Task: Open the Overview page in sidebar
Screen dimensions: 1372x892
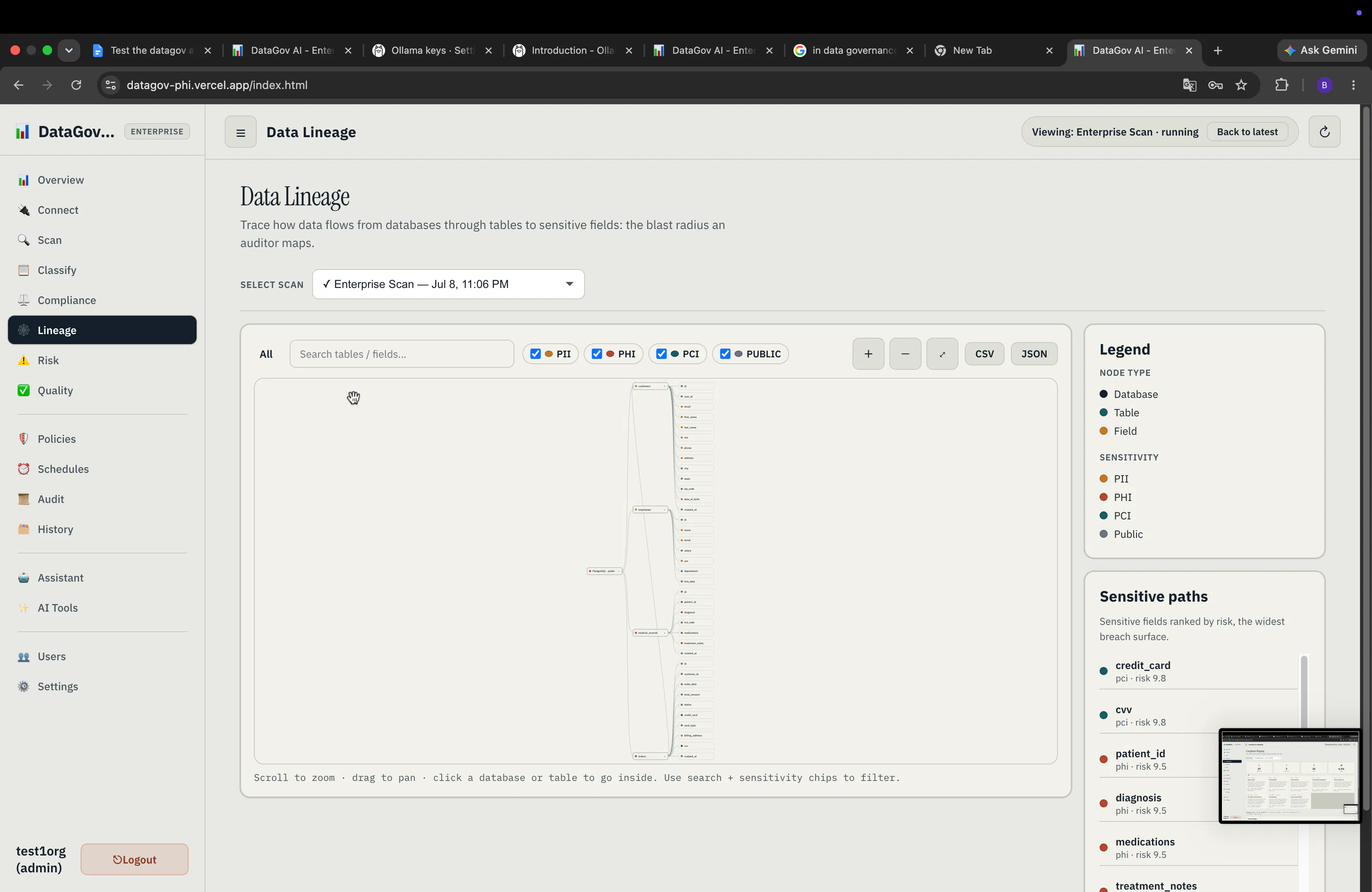Action: [102, 180]
